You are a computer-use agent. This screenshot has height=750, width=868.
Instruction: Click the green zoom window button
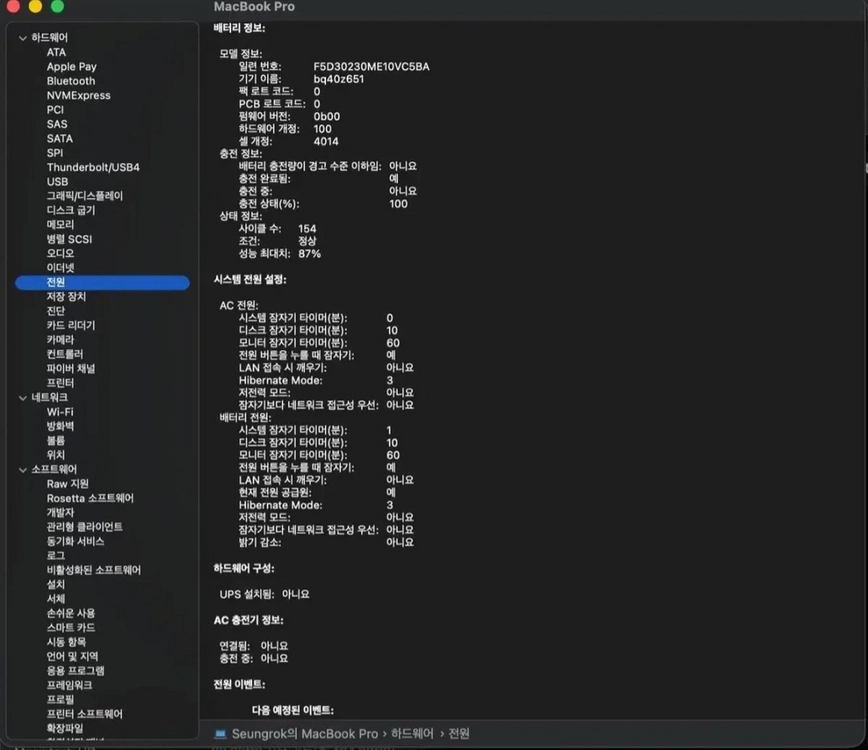pos(58,6)
